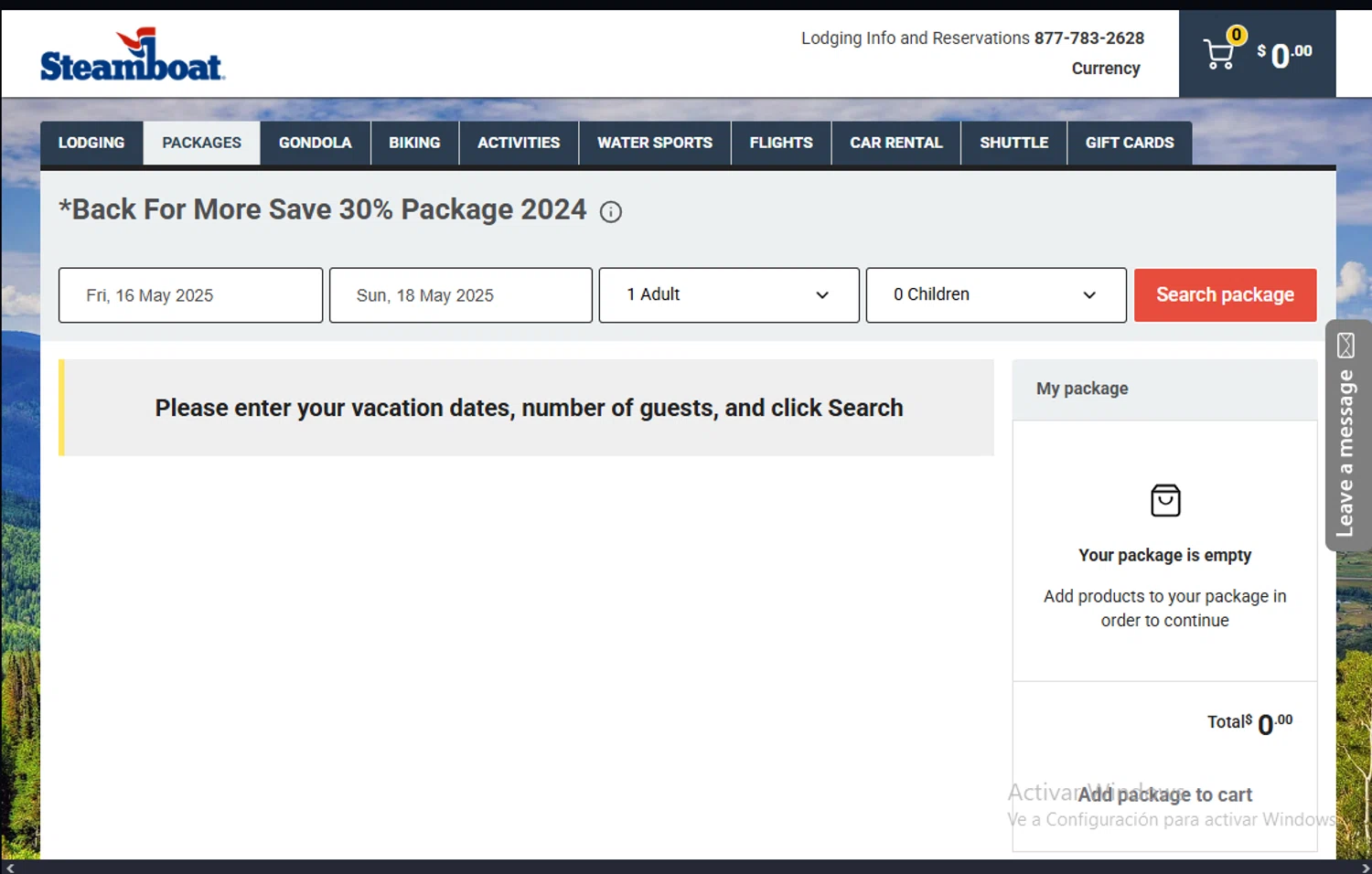Click the package Total $0.00 text

1249,723
